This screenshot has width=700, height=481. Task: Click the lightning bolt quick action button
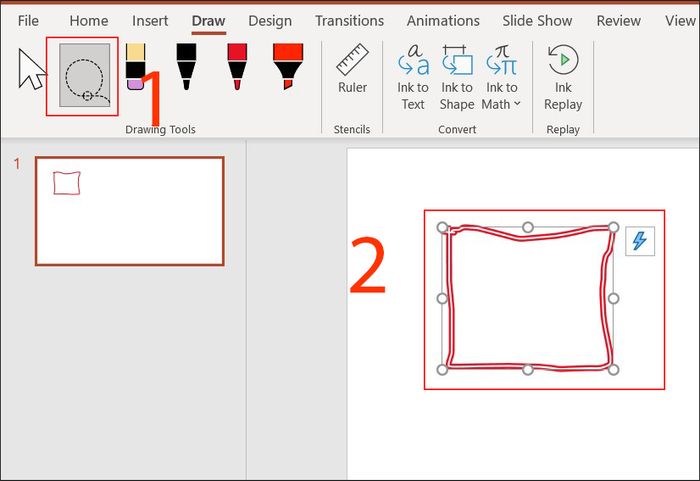[640, 241]
